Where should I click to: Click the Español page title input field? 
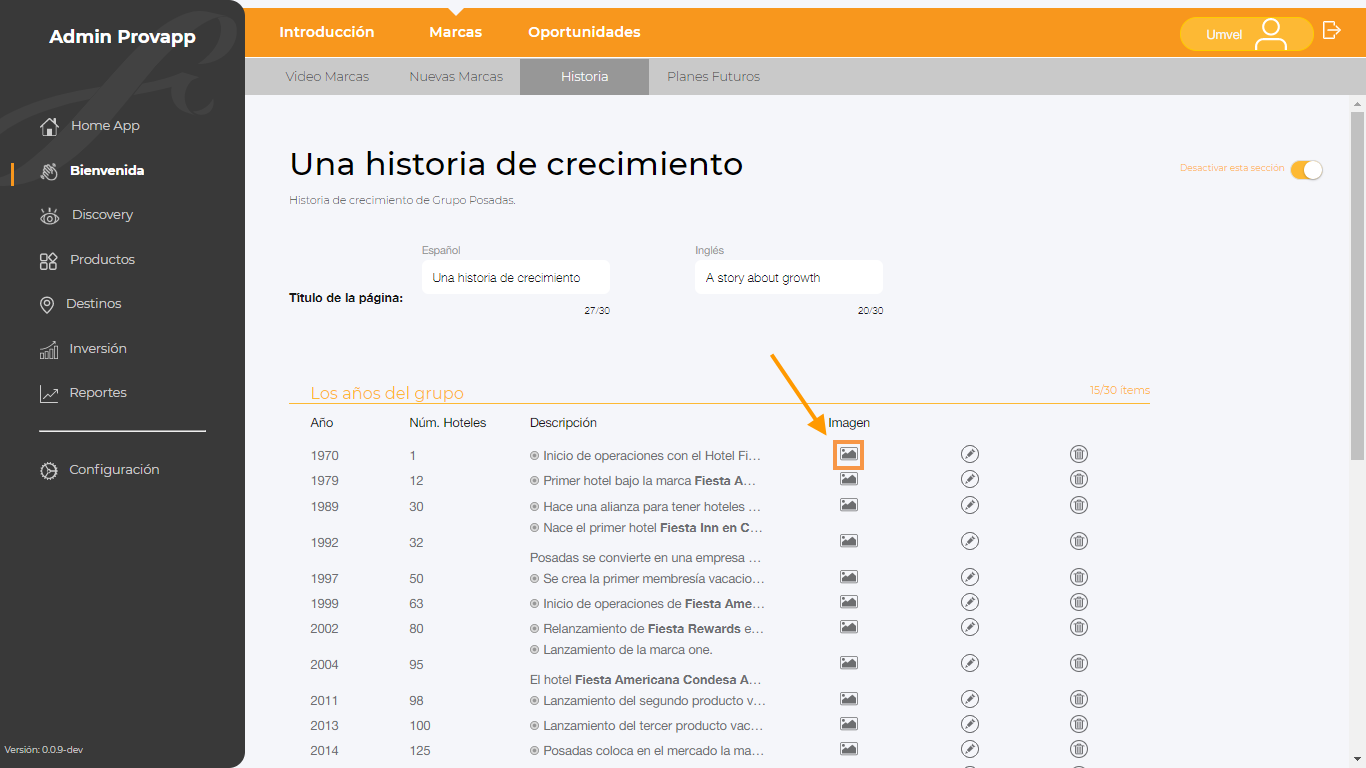pos(516,277)
